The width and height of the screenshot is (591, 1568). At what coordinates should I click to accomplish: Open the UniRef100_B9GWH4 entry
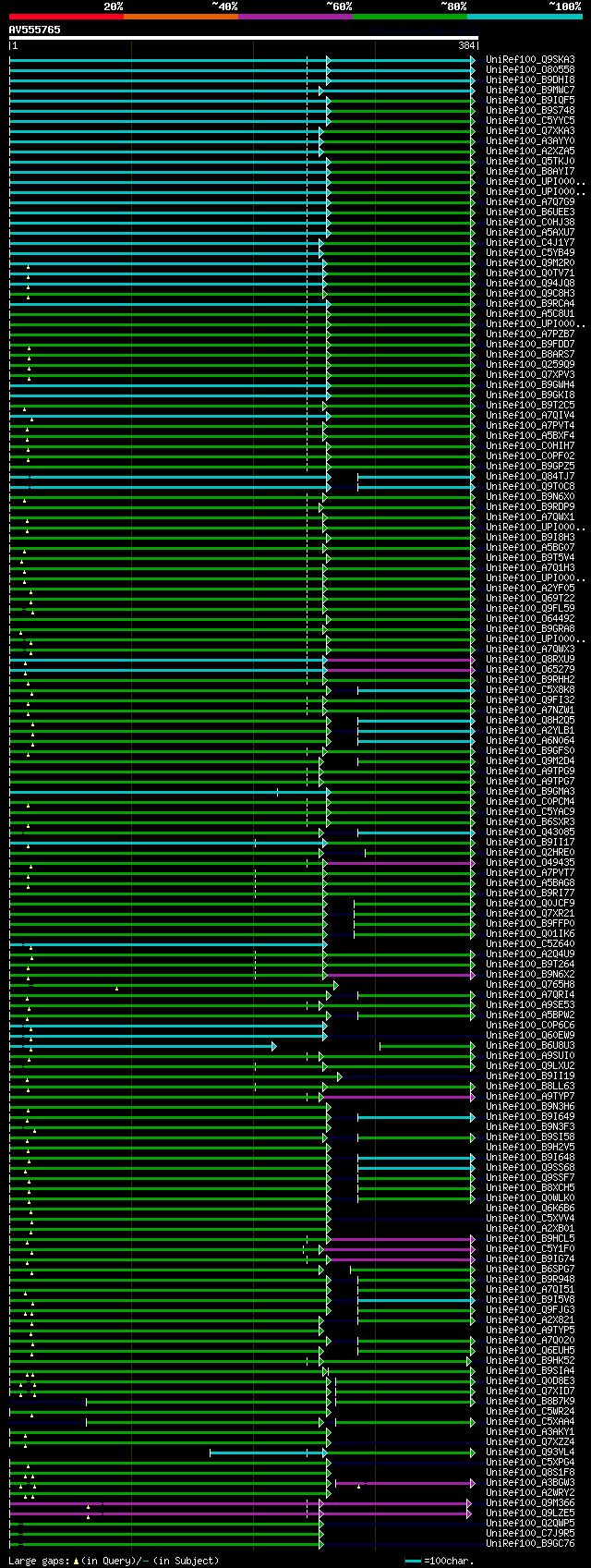tap(530, 385)
